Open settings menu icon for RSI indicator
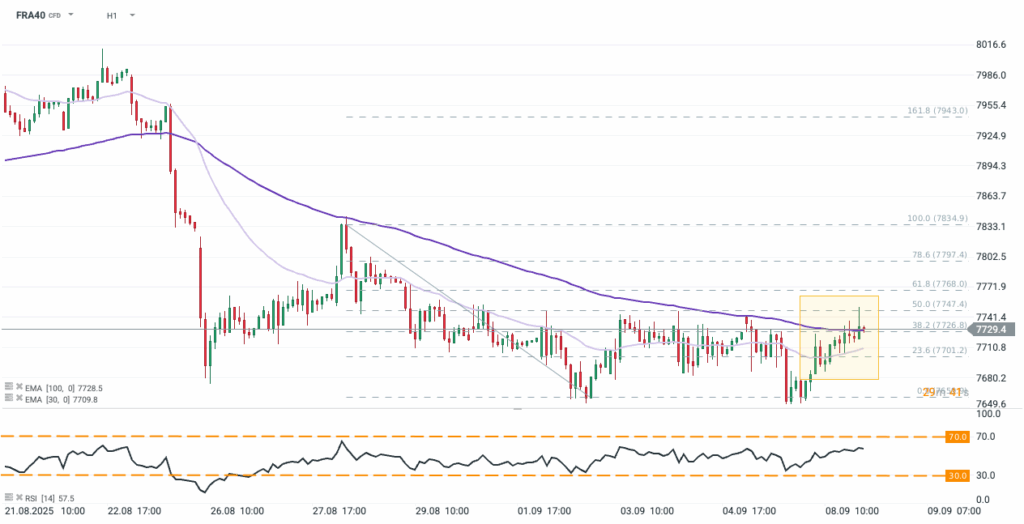The height and width of the screenshot is (524, 1024). coord(7,497)
